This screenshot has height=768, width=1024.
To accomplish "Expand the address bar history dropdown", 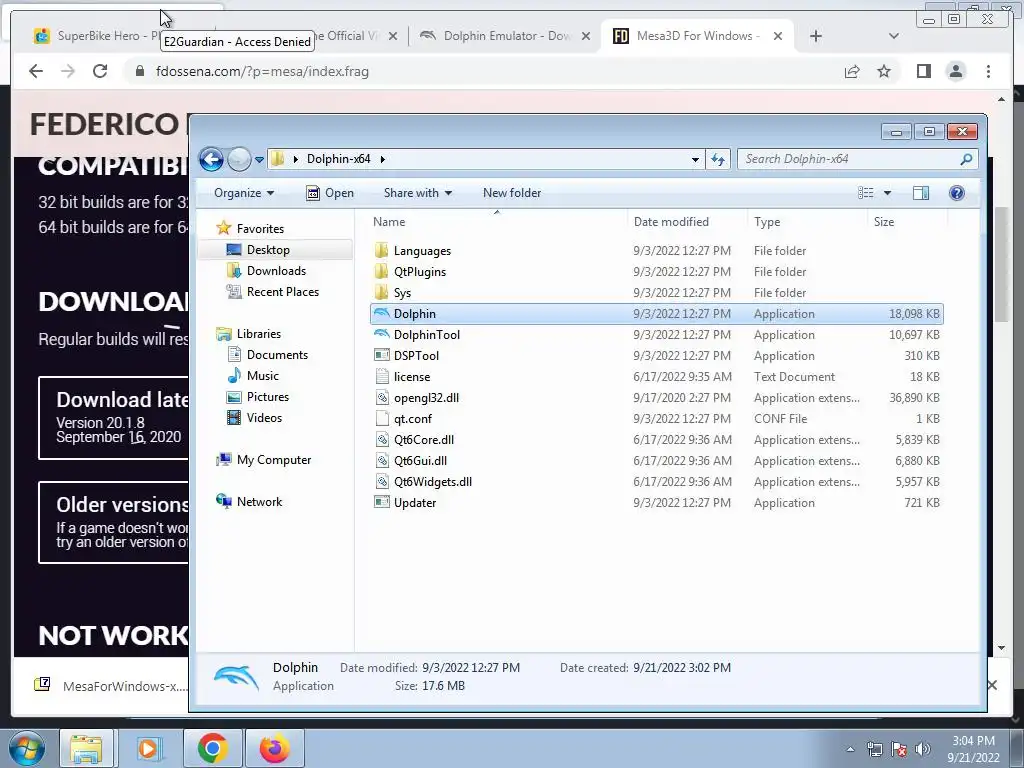I will click(x=695, y=159).
